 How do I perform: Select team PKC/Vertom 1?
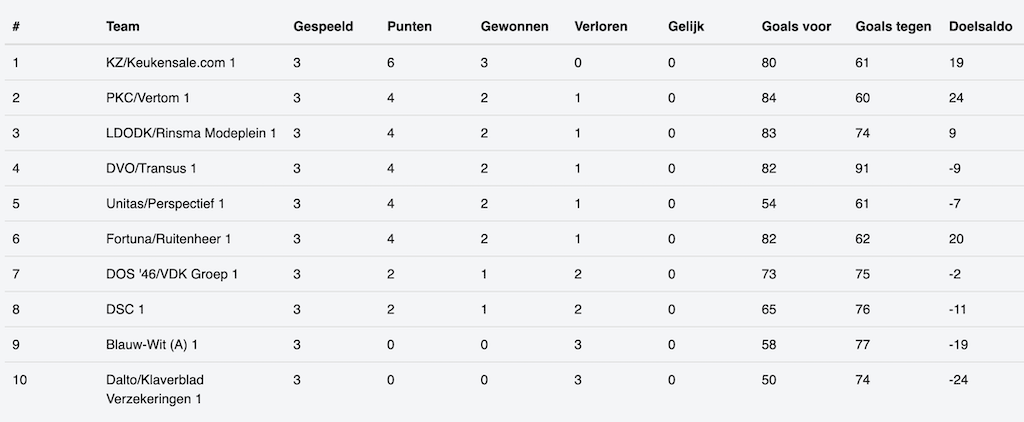pos(148,98)
